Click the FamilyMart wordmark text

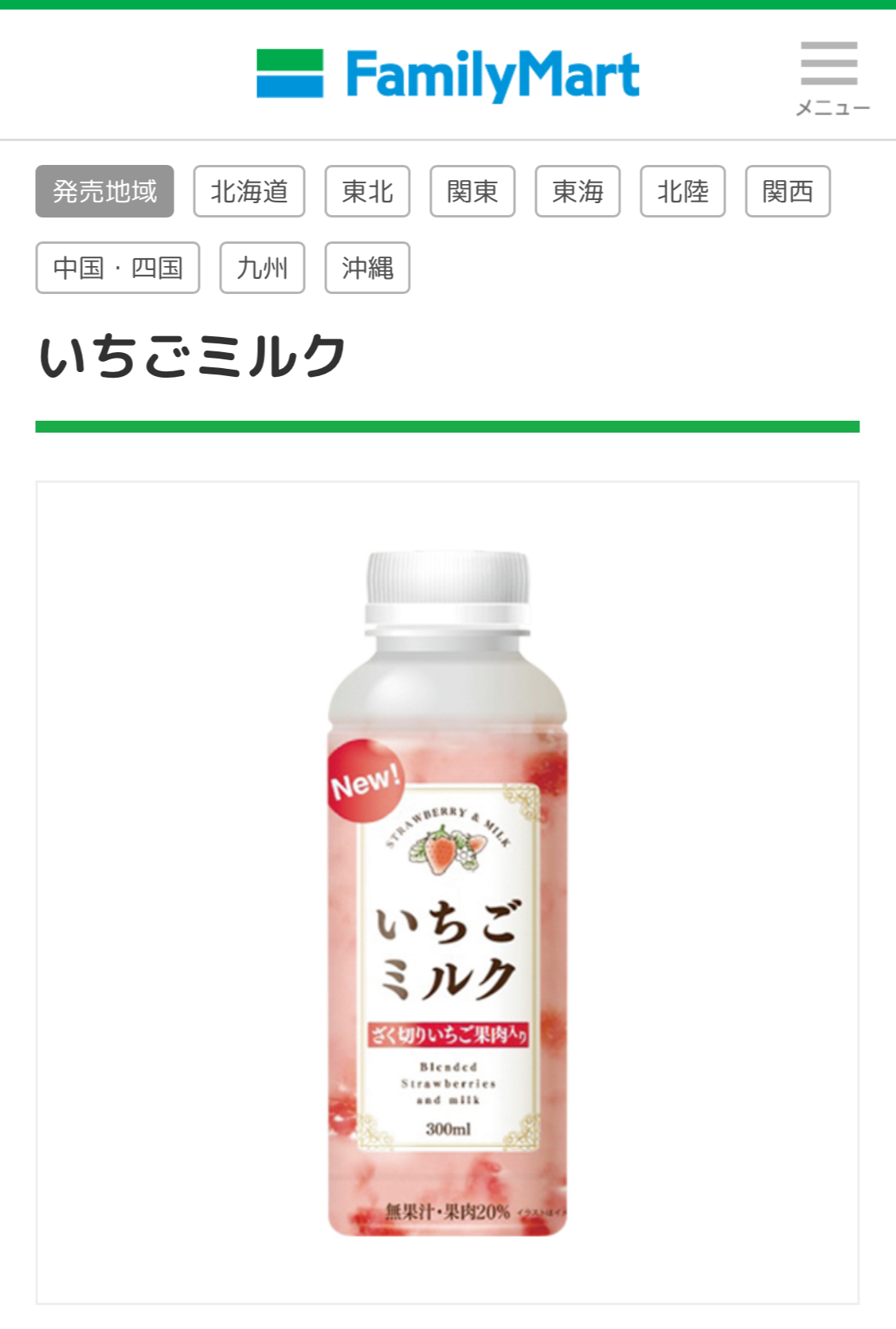[x=492, y=76]
